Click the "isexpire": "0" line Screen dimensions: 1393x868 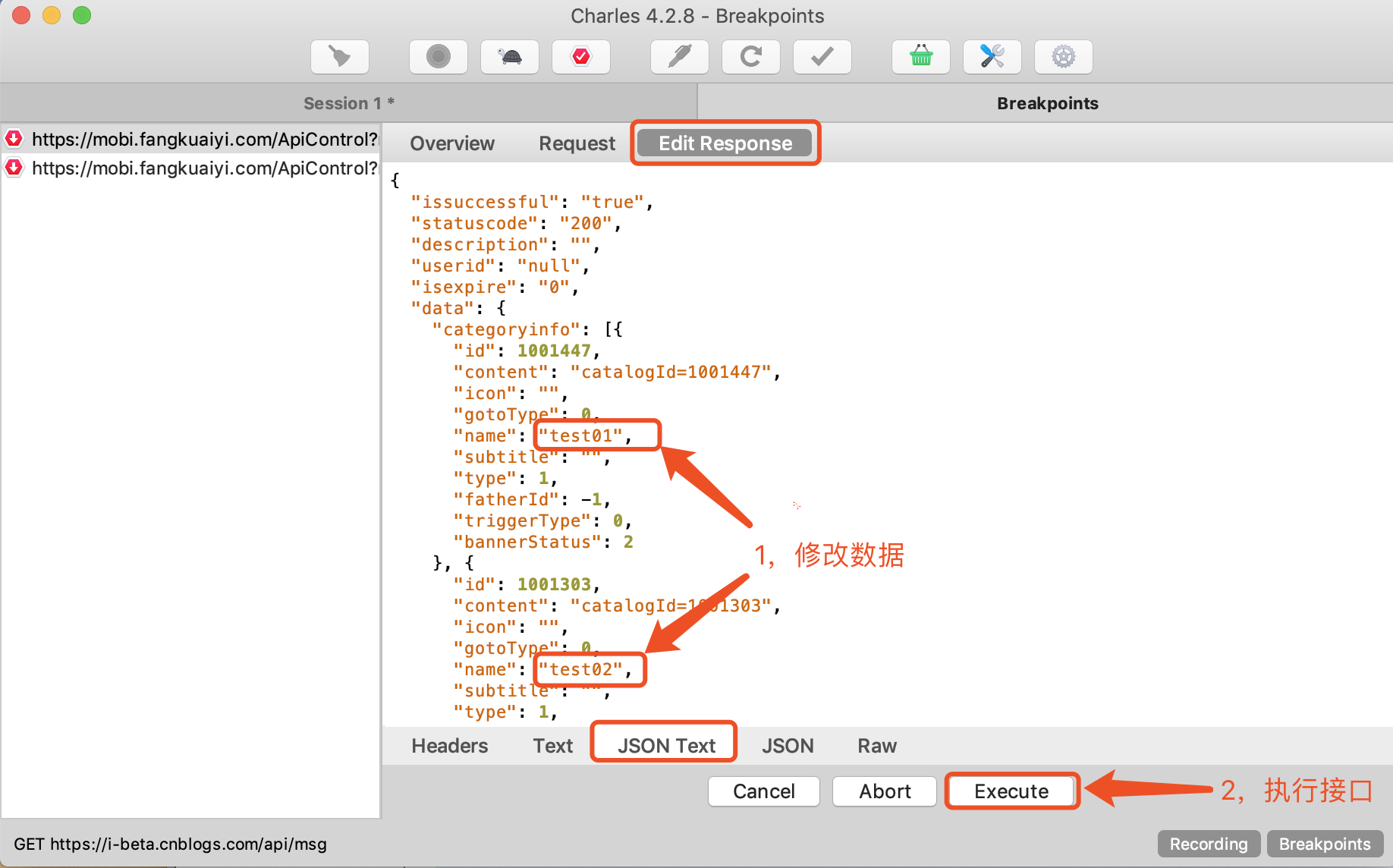point(495,287)
